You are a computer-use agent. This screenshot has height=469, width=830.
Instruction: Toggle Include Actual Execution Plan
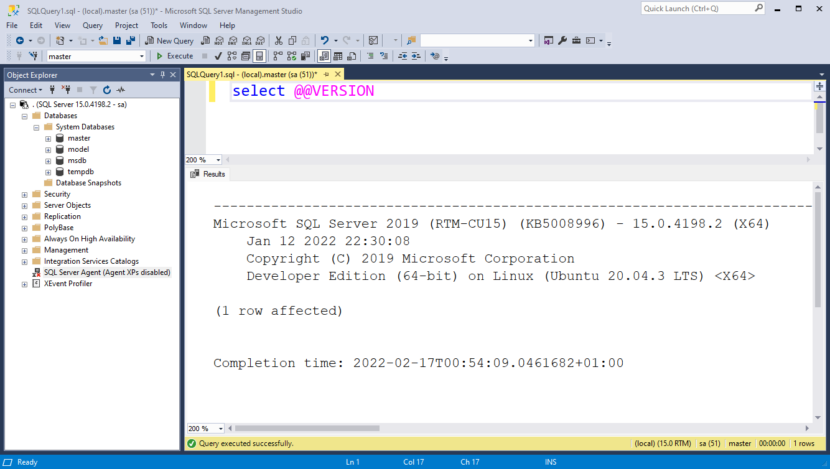[x=278, y=56]
